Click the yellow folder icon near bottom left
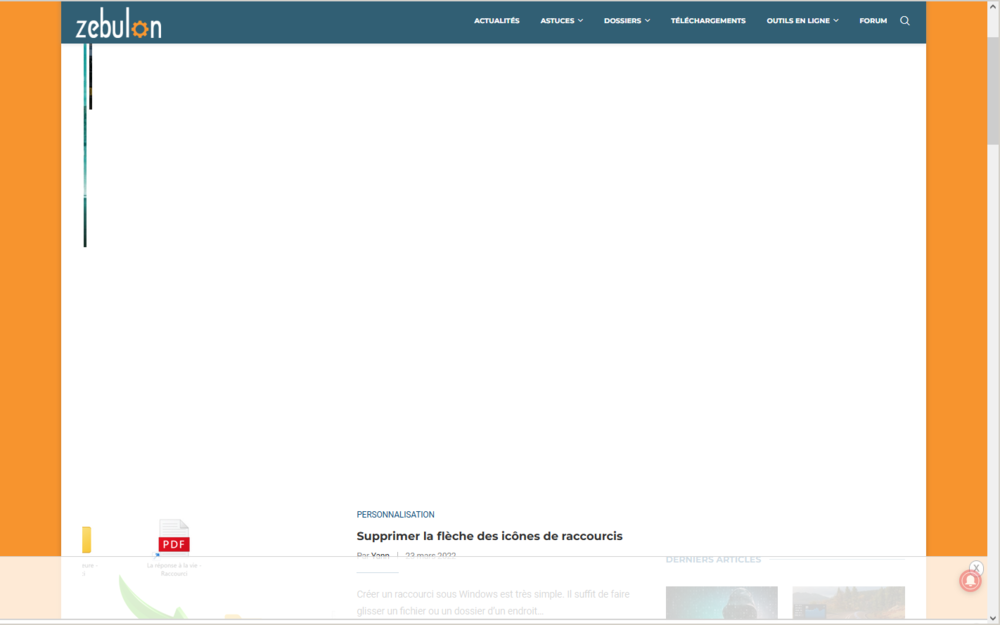The height and width of the screenshot is (625, 1000). [x=87, y=540]
